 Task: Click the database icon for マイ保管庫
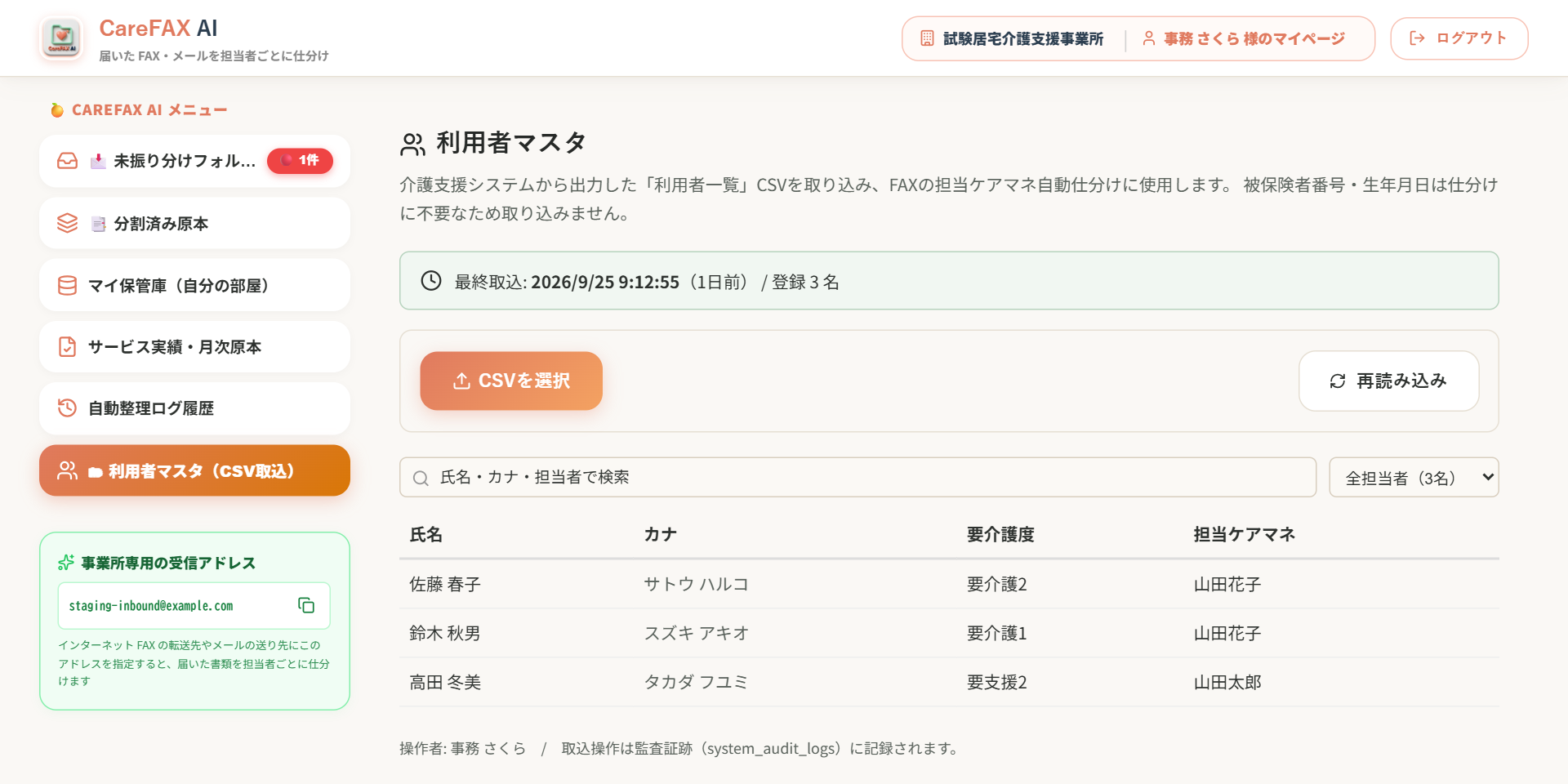point(68,285)
